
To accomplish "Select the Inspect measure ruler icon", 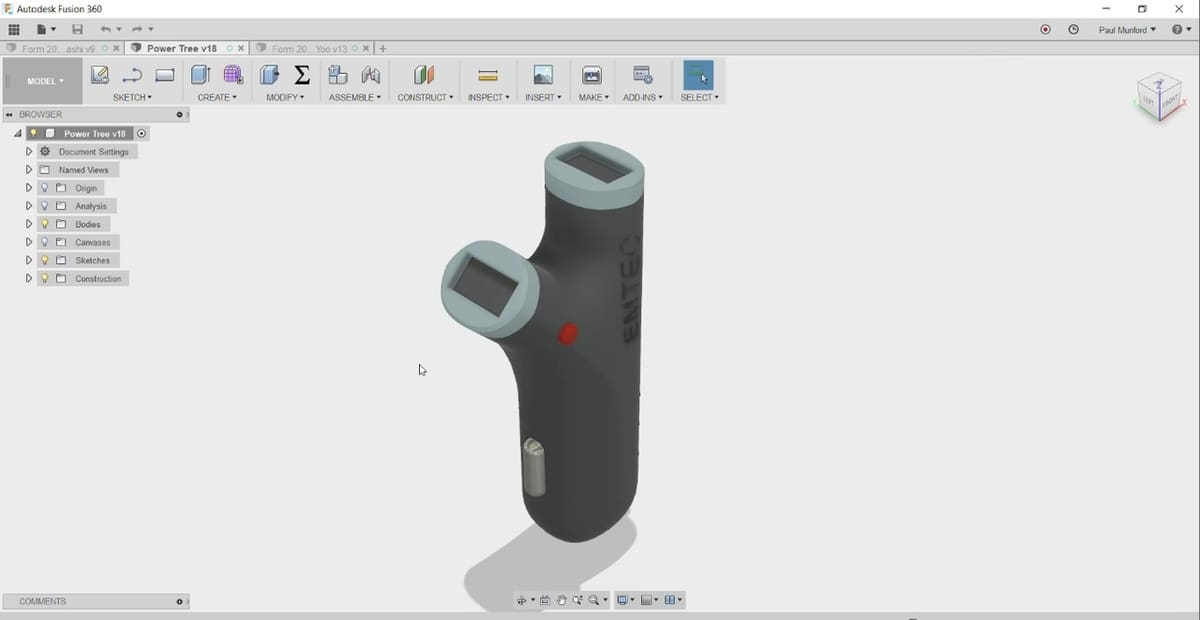I will coord(488,75).
